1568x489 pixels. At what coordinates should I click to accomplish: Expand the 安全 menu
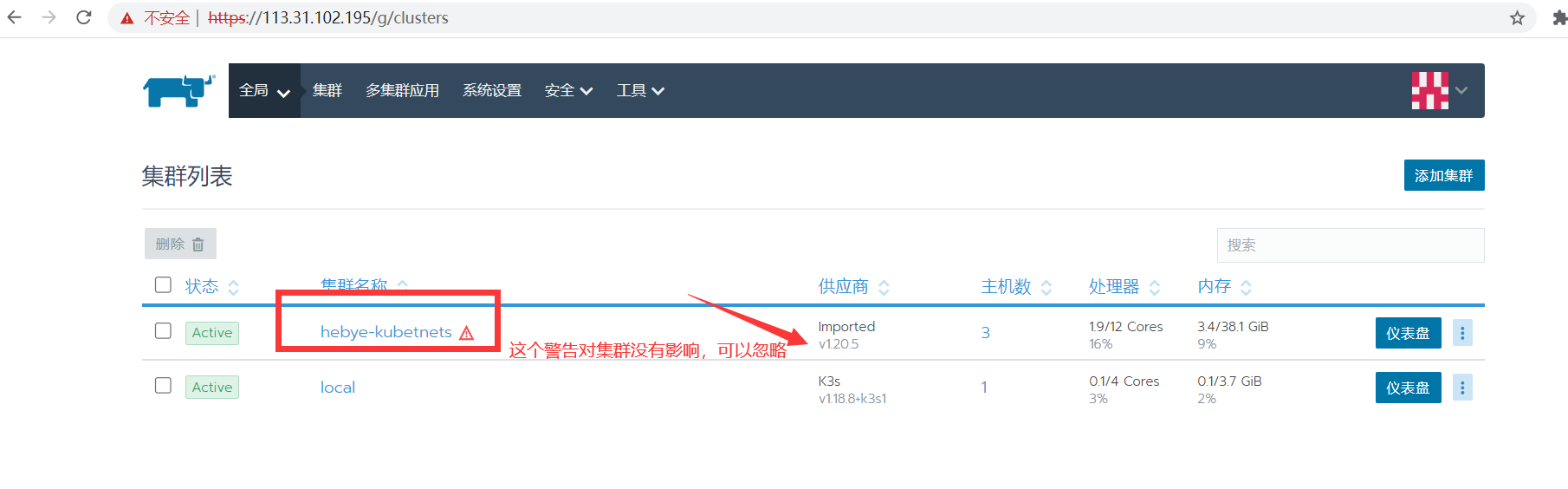568,90
